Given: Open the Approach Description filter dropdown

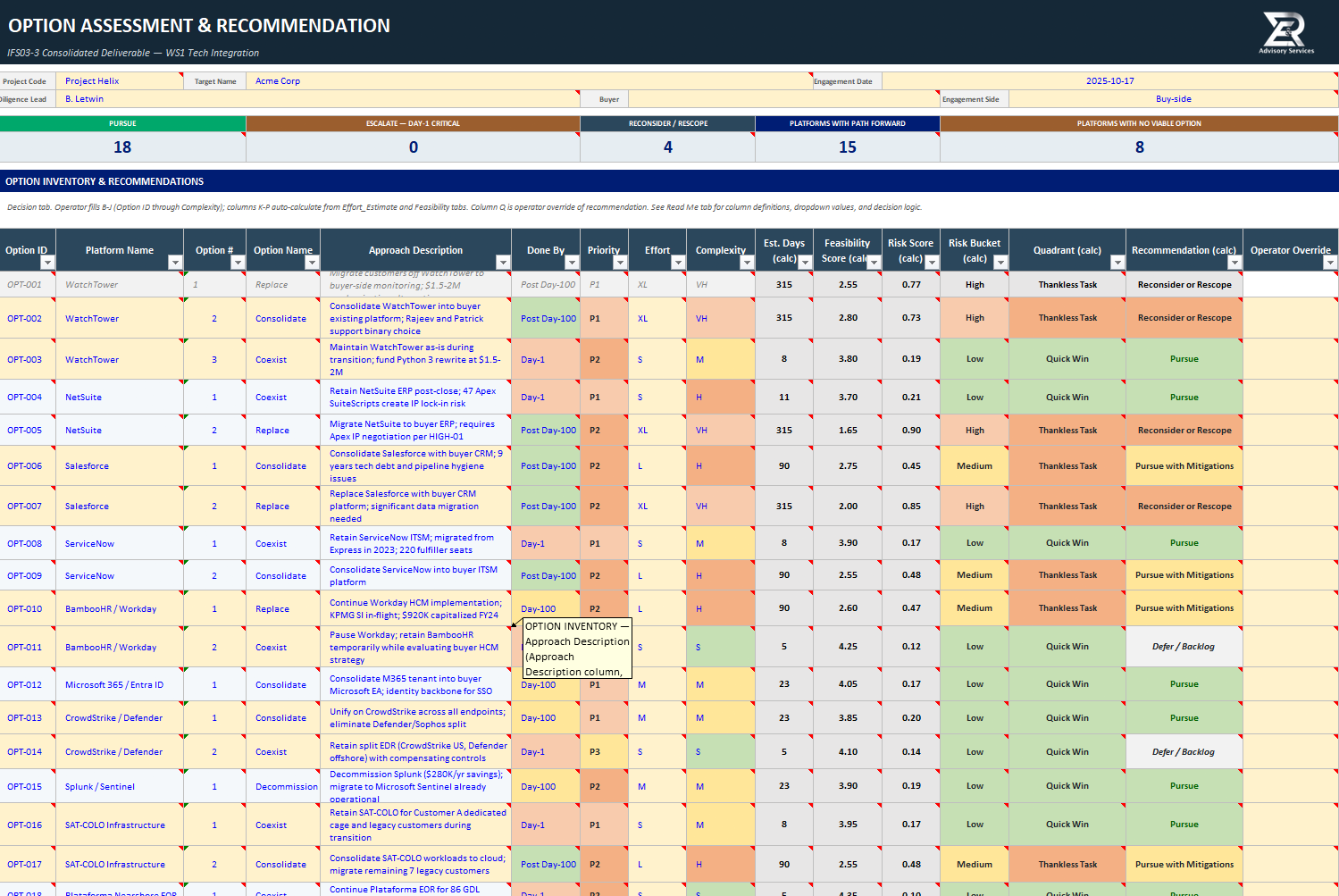Looking at the screenshot, I should point(503,263).
